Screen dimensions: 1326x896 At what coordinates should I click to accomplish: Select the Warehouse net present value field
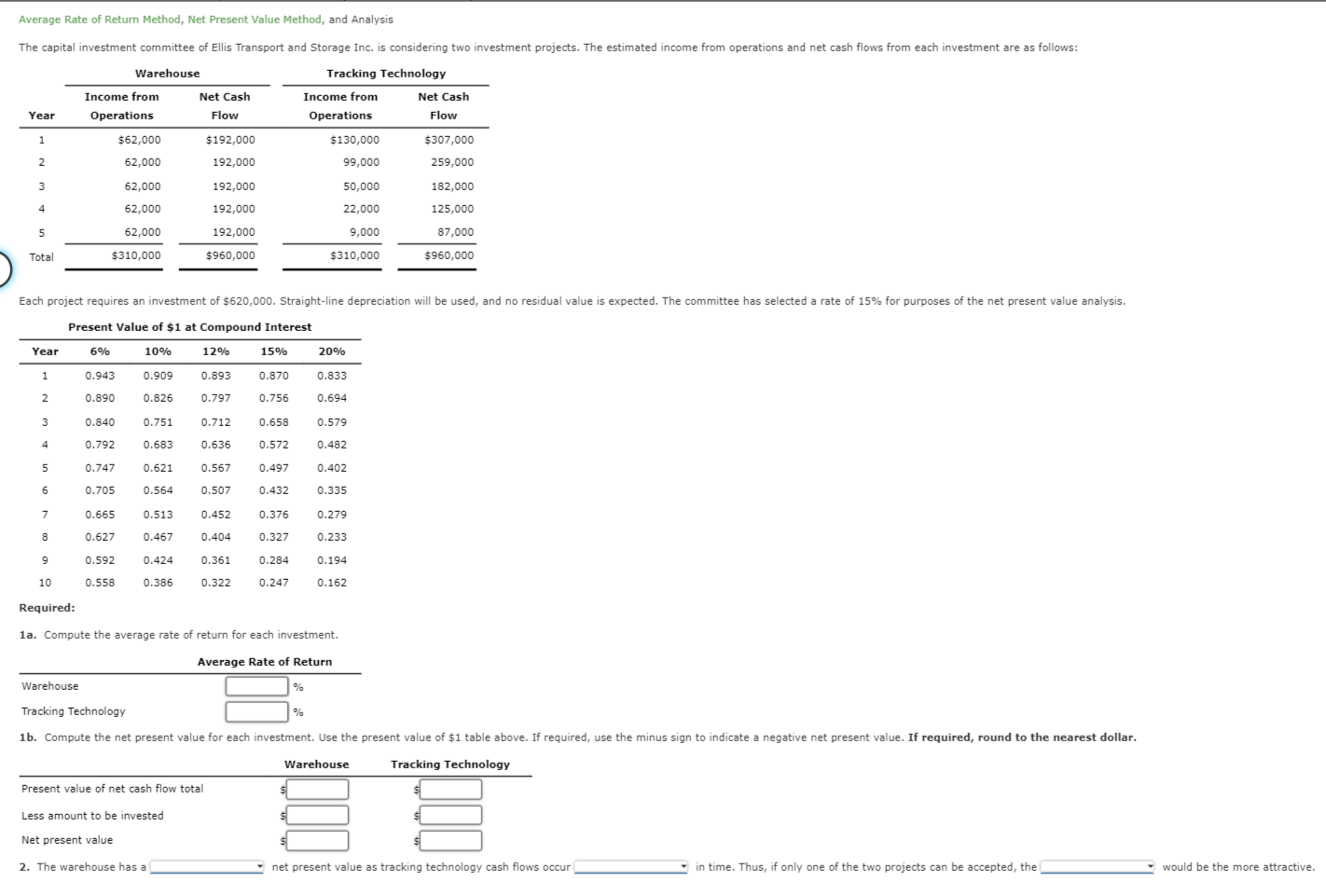[317, 840]
